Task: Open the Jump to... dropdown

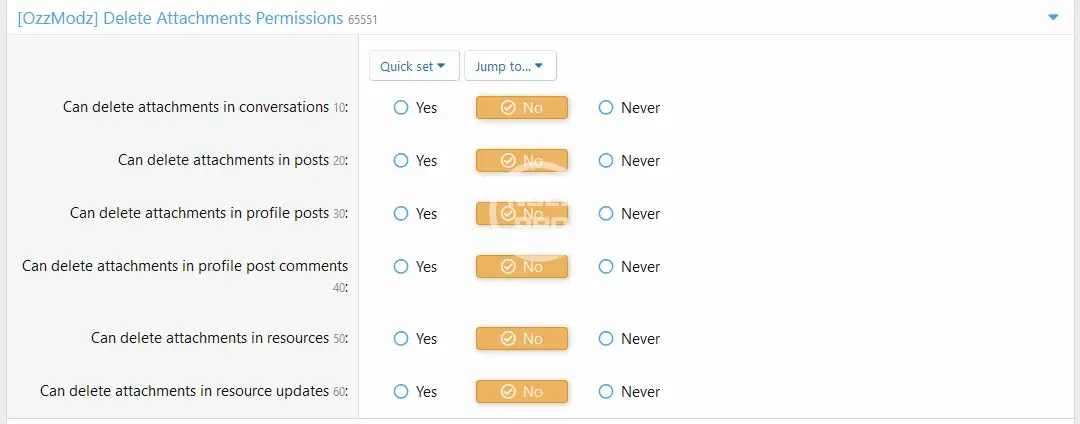Action: (x=510, y=66)
